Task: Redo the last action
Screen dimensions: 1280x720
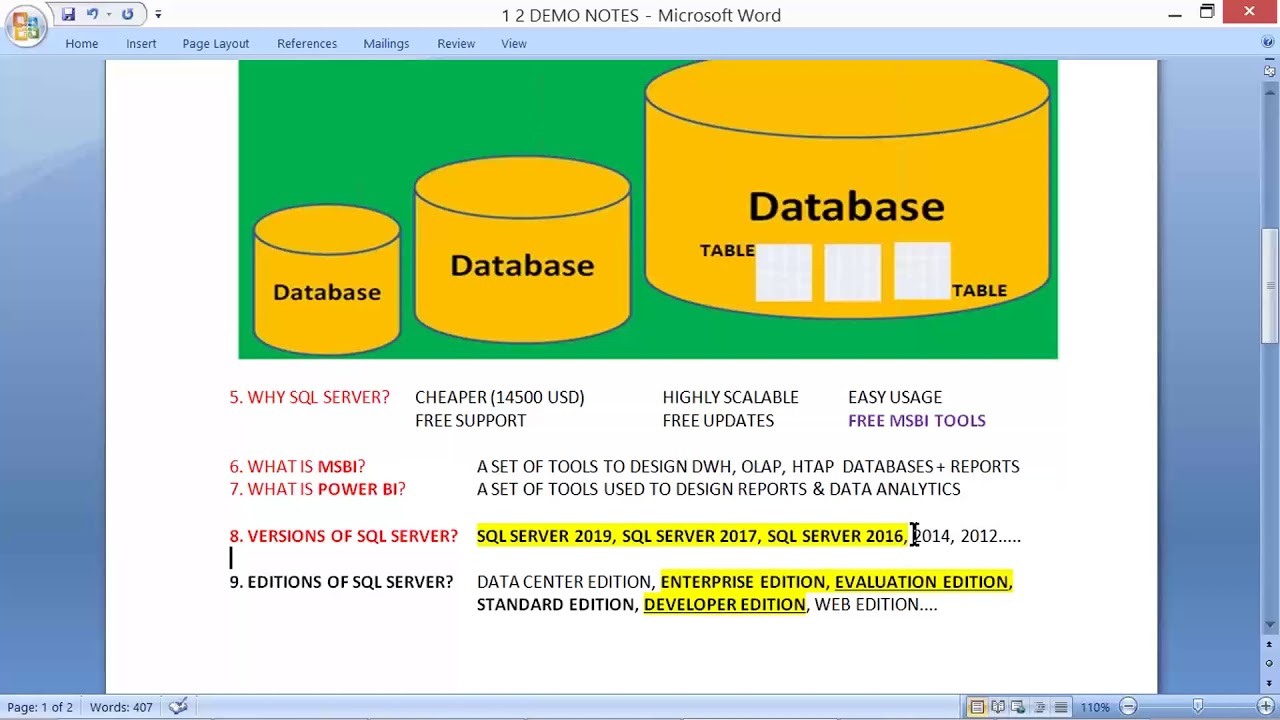Action: 127,14
